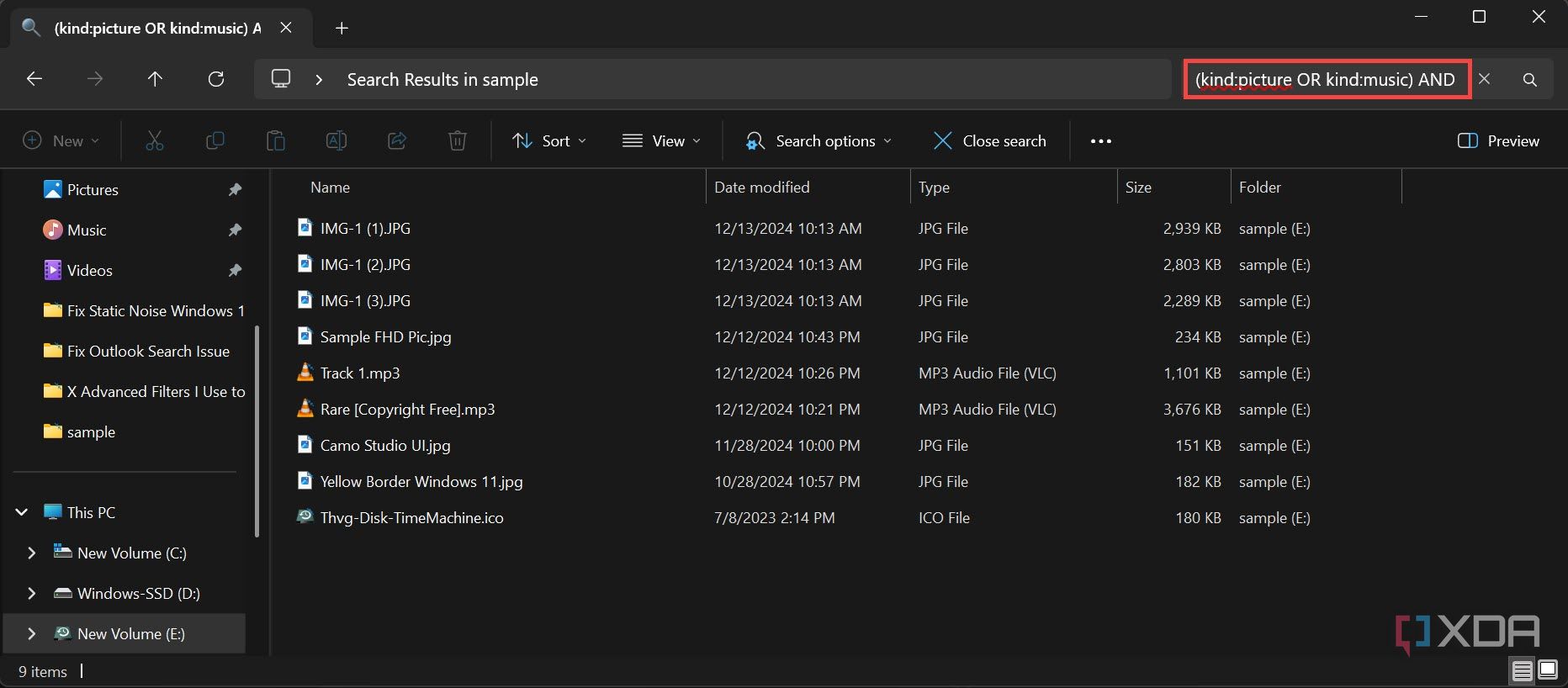Viewport: 1568px width, 688px height.
Task: Select Sample FHD Pic.jpg
Action: pos(385,336)
